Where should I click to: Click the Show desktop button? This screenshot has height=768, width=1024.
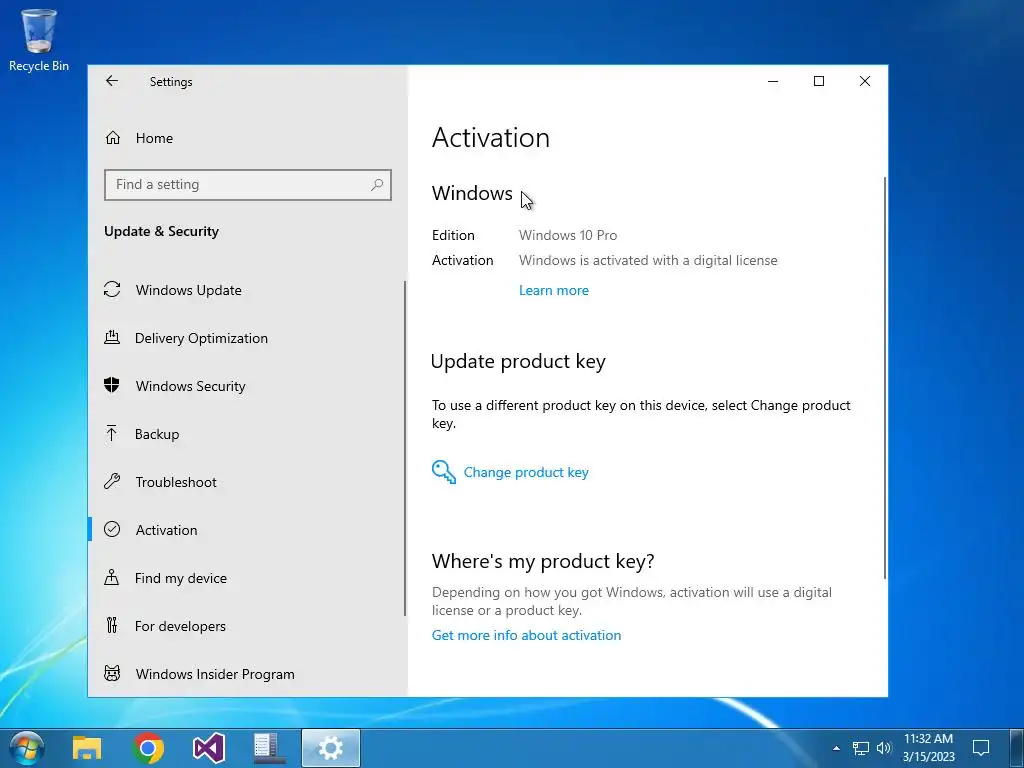pyautogui.click(x=1017, y=748)
